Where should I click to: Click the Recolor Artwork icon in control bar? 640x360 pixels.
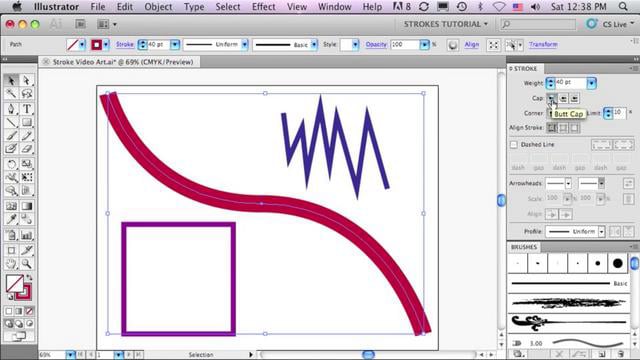[x=452, y=45]
